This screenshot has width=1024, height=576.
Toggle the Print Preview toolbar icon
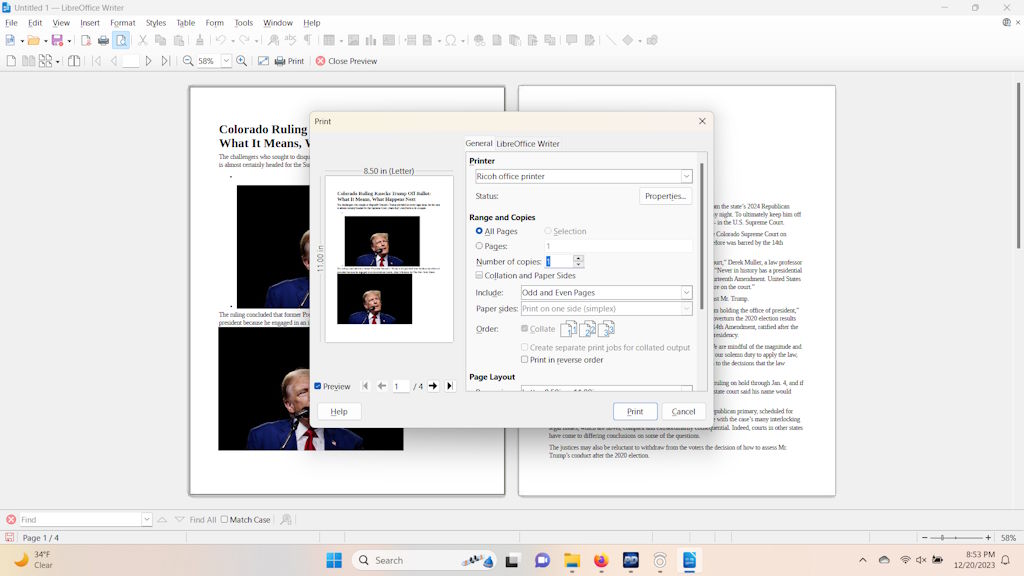tap(121, 40)
